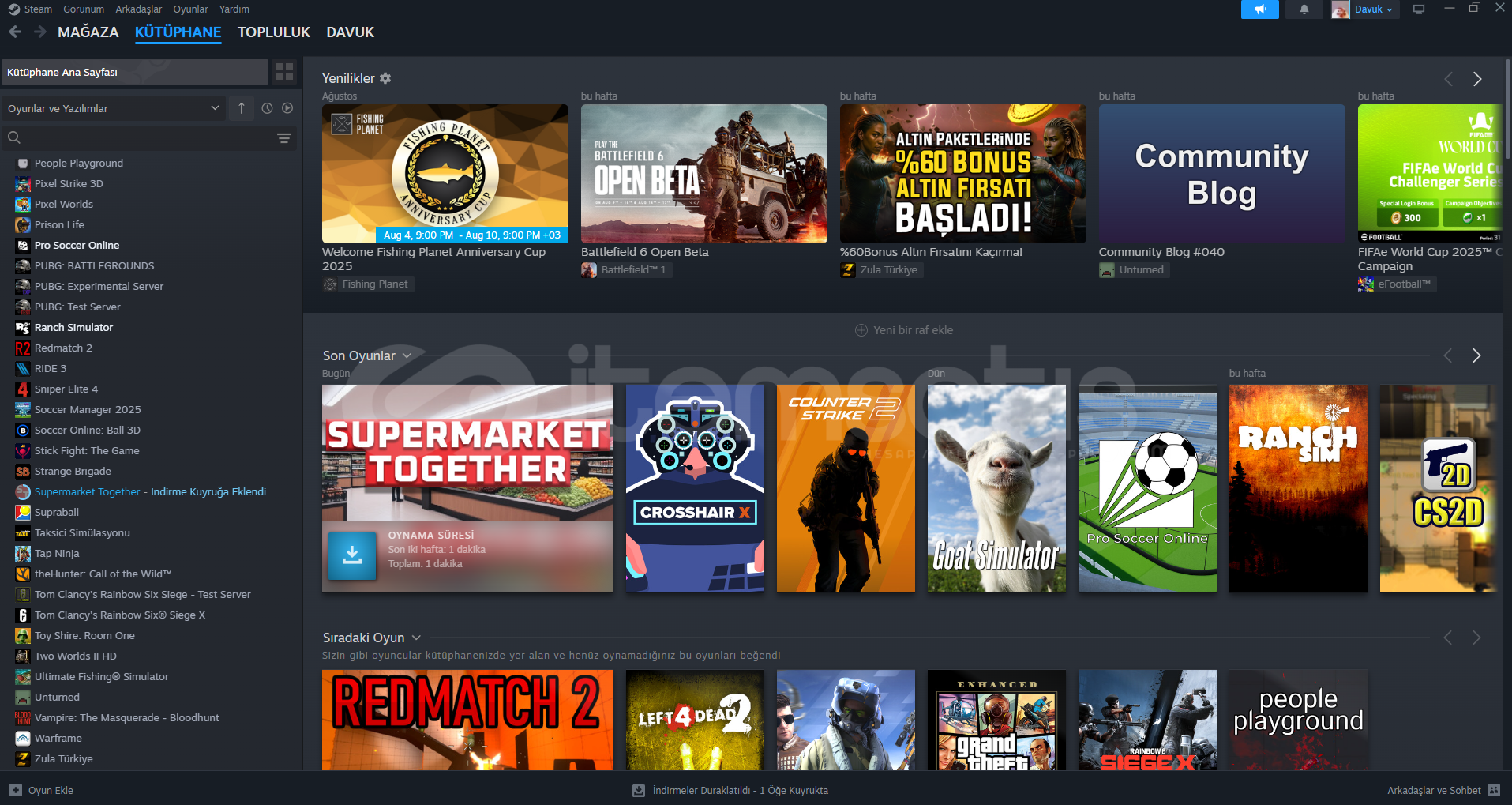Click Rainbow Six Siege X sidebar icon
The width and height of the screenshot is (1512, 805).
point(23,615)
